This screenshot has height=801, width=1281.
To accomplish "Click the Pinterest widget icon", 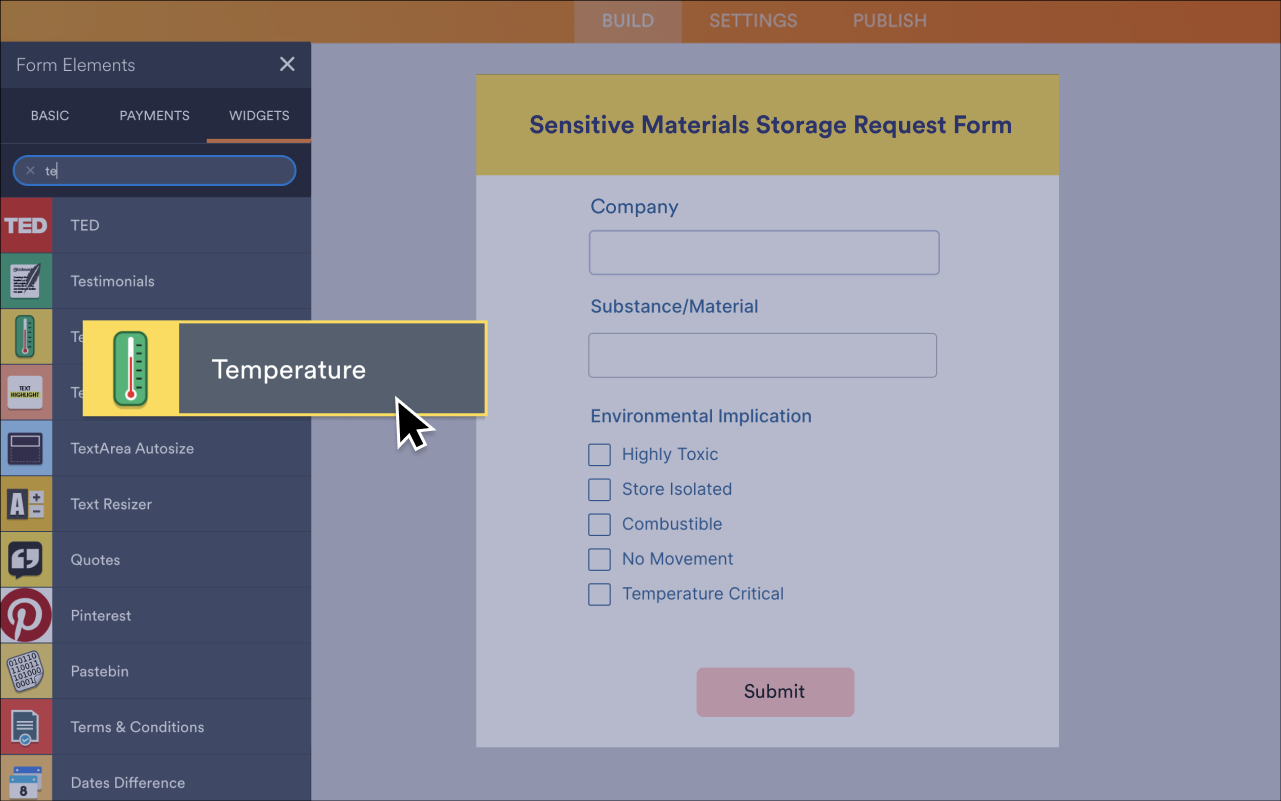I will pos(26,615).
